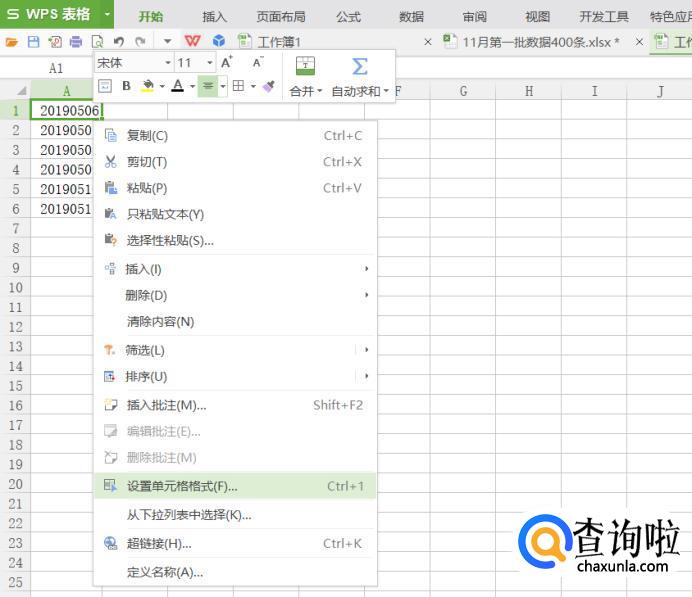This screenshot has height=597, width=692.
Task: Click the select-all corner triangle
Action: coord(21,91)
